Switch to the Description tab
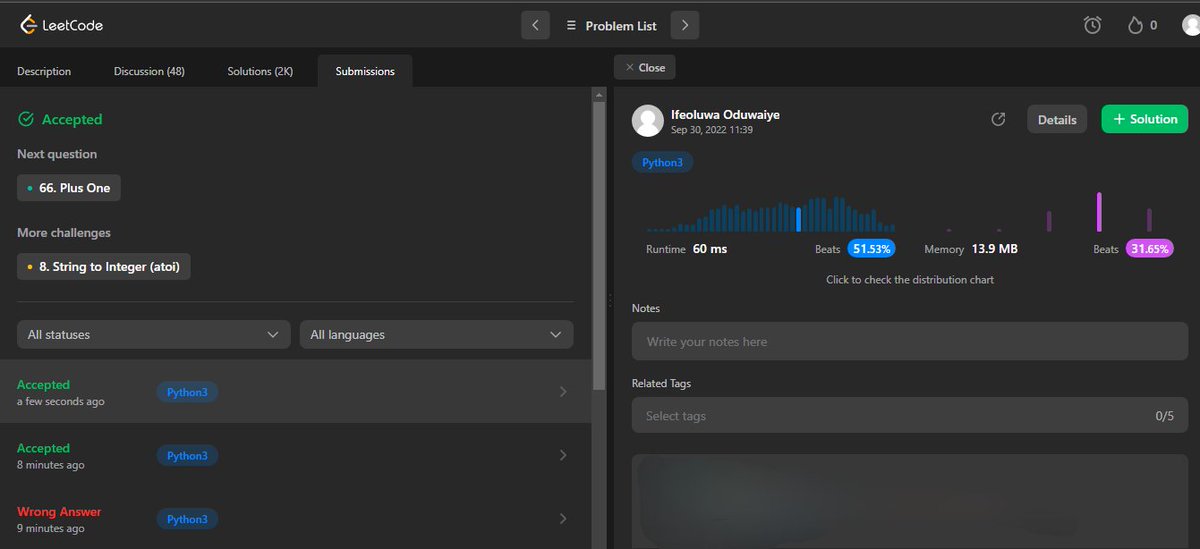Image resolution: width=1200 pixels, height=549 pixels. 44,71
